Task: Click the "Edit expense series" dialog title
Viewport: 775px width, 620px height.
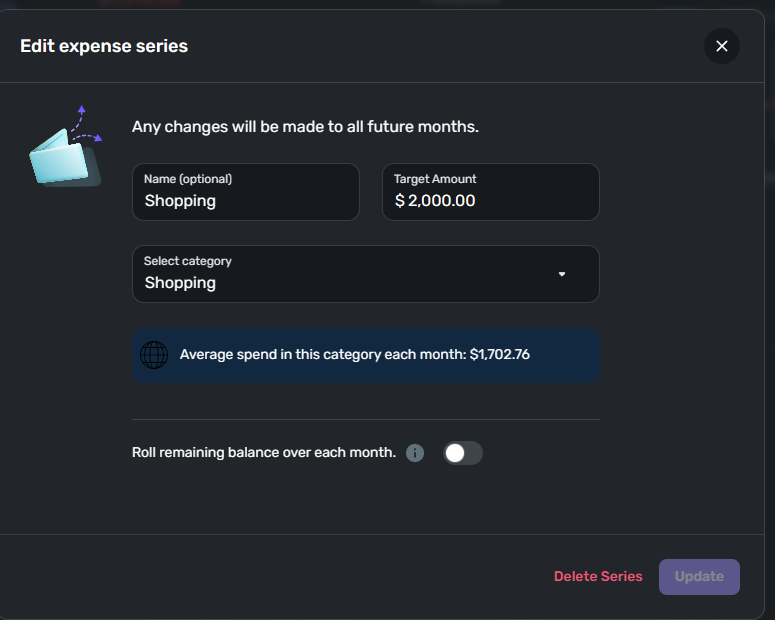Action: click(x=104, y=46)
